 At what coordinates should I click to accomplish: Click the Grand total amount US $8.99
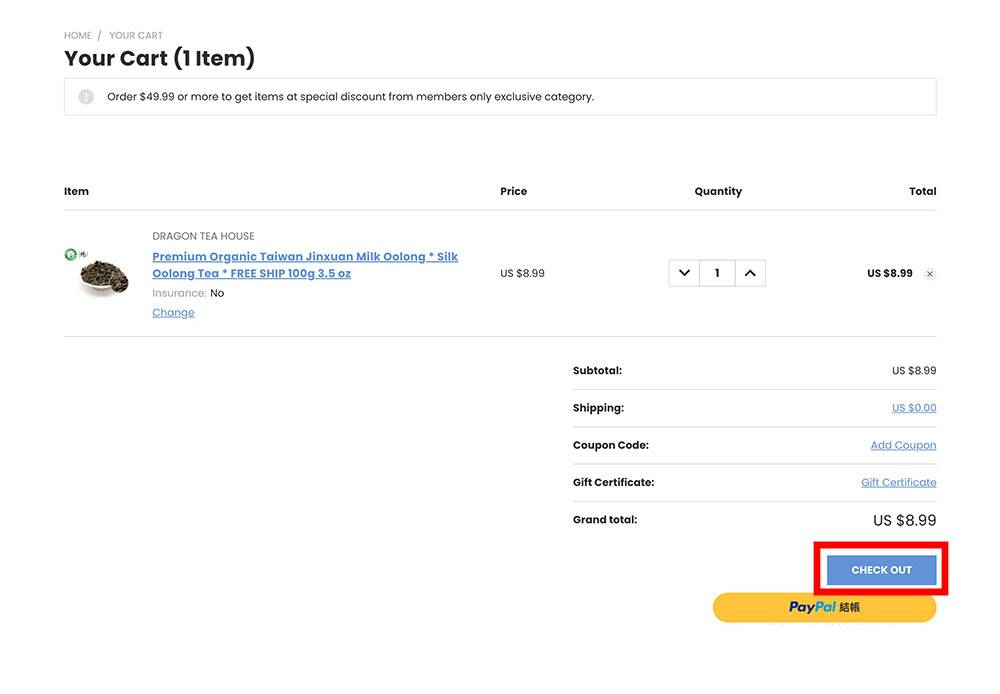click(904, 520)
